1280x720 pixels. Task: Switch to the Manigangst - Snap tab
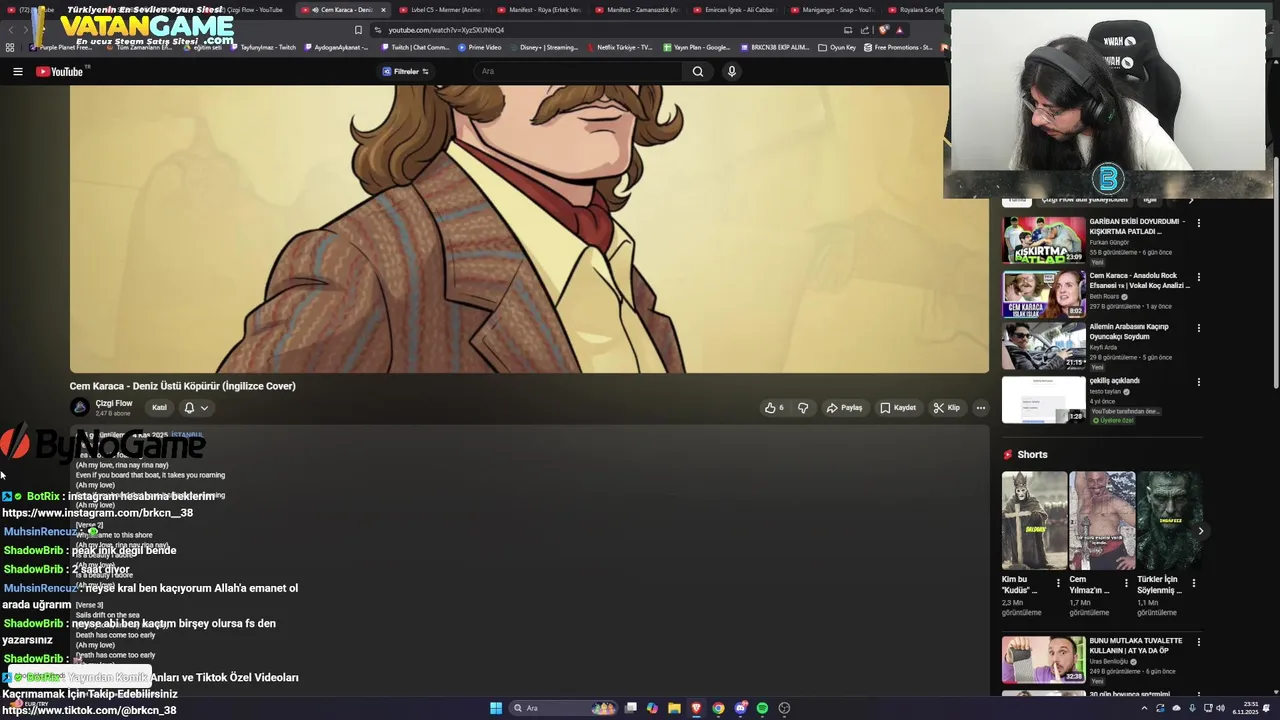pyautogui.click(x=832, y=10)
